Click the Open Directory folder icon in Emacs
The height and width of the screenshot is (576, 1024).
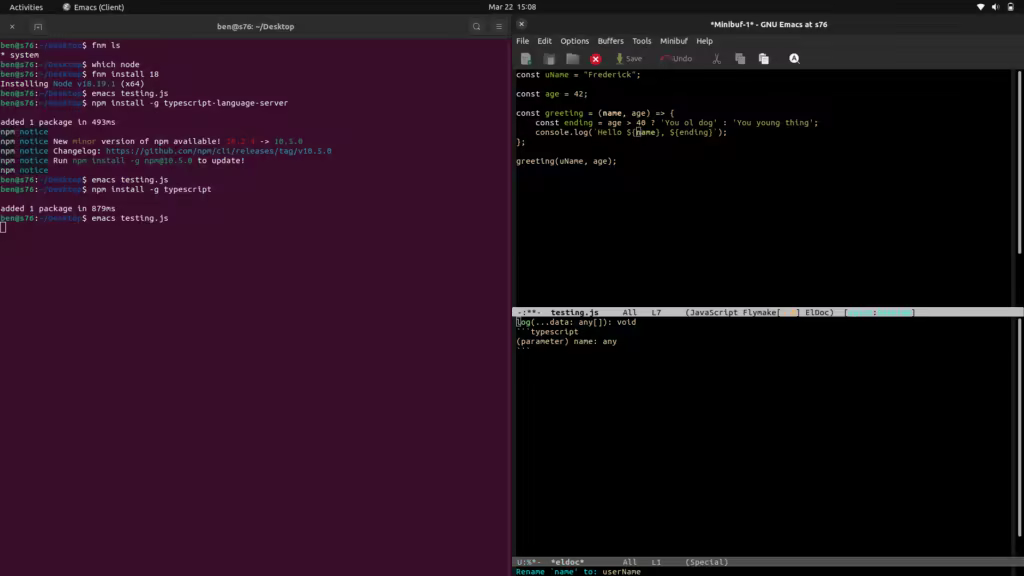(573, 59)
